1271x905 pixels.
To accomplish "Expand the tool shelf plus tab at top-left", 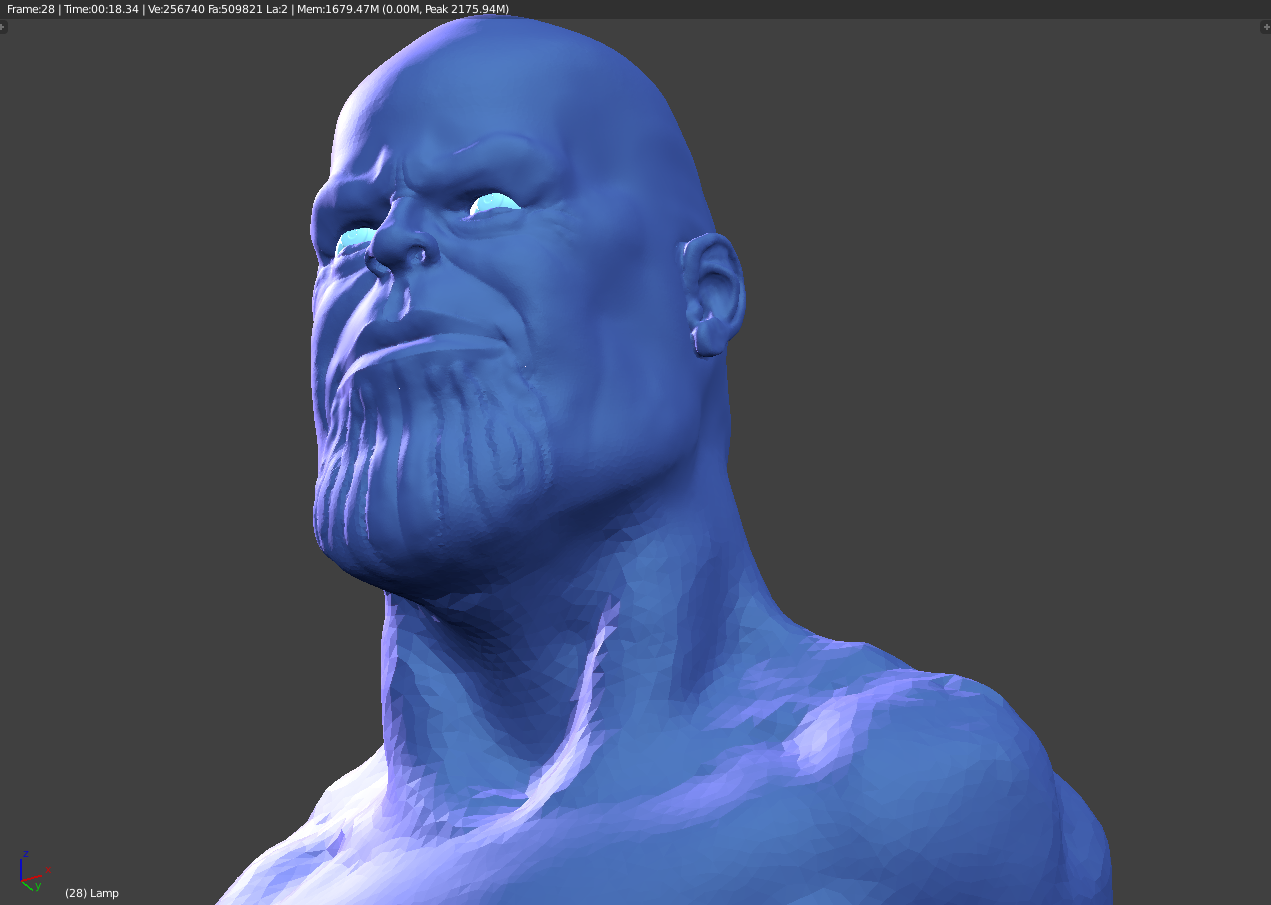I will click(x=3, y=27).
